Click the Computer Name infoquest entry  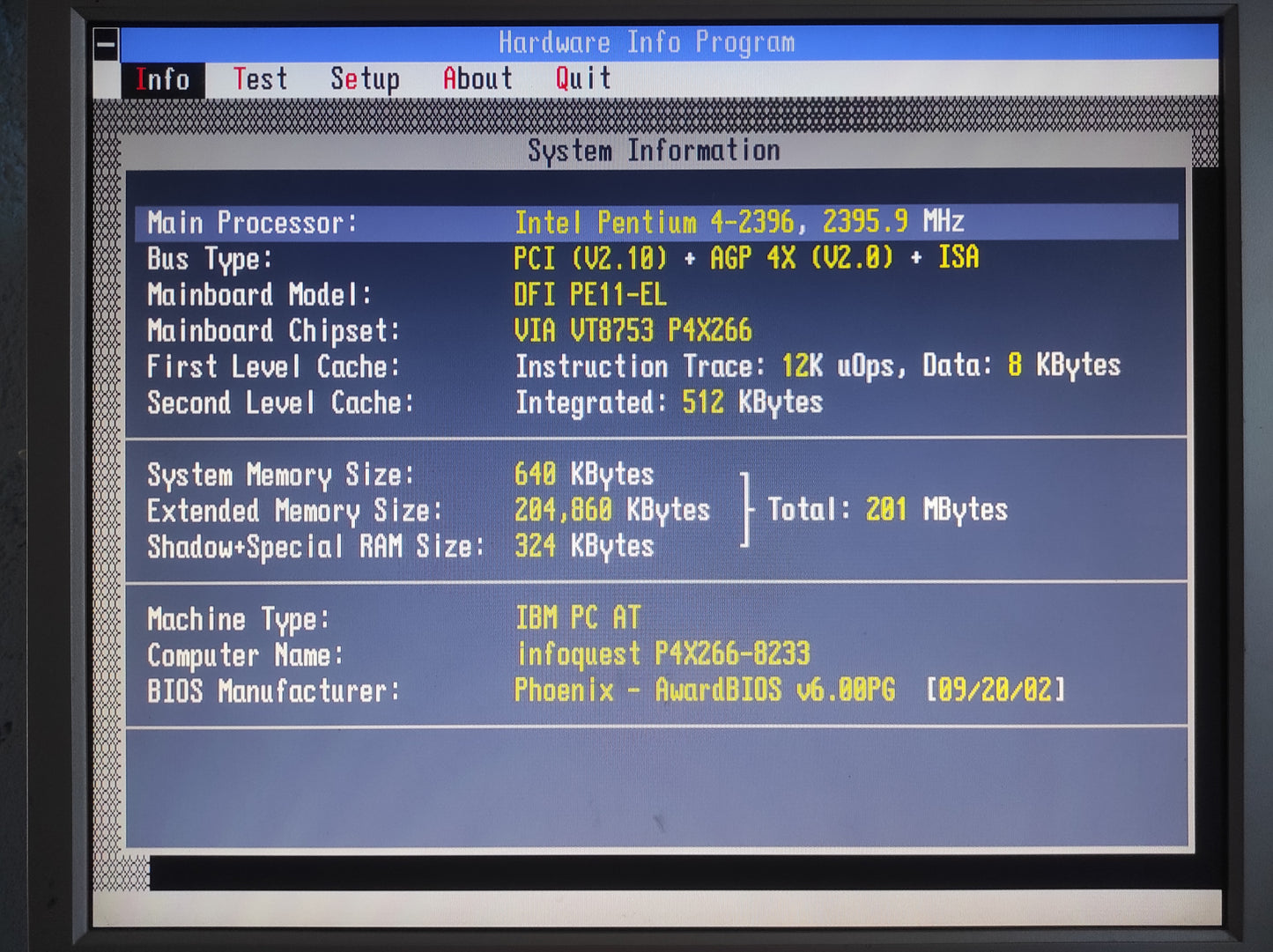click(662, 654)
